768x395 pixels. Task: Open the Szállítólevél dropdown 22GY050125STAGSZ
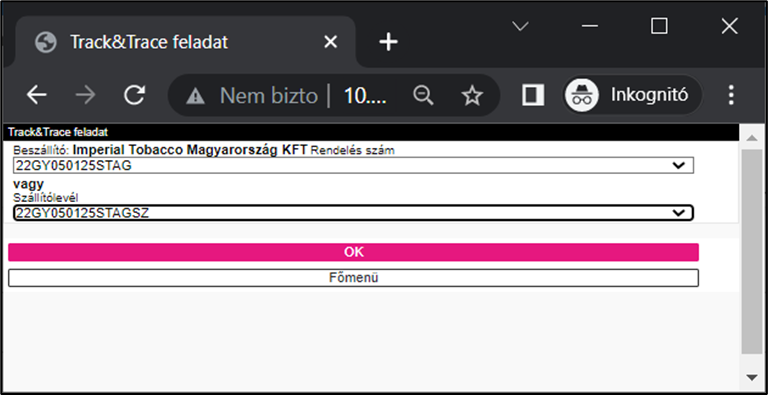point(353,213)
